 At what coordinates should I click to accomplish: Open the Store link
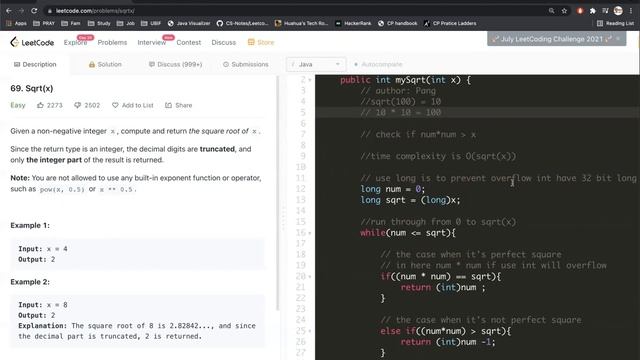tap(261, 42)
